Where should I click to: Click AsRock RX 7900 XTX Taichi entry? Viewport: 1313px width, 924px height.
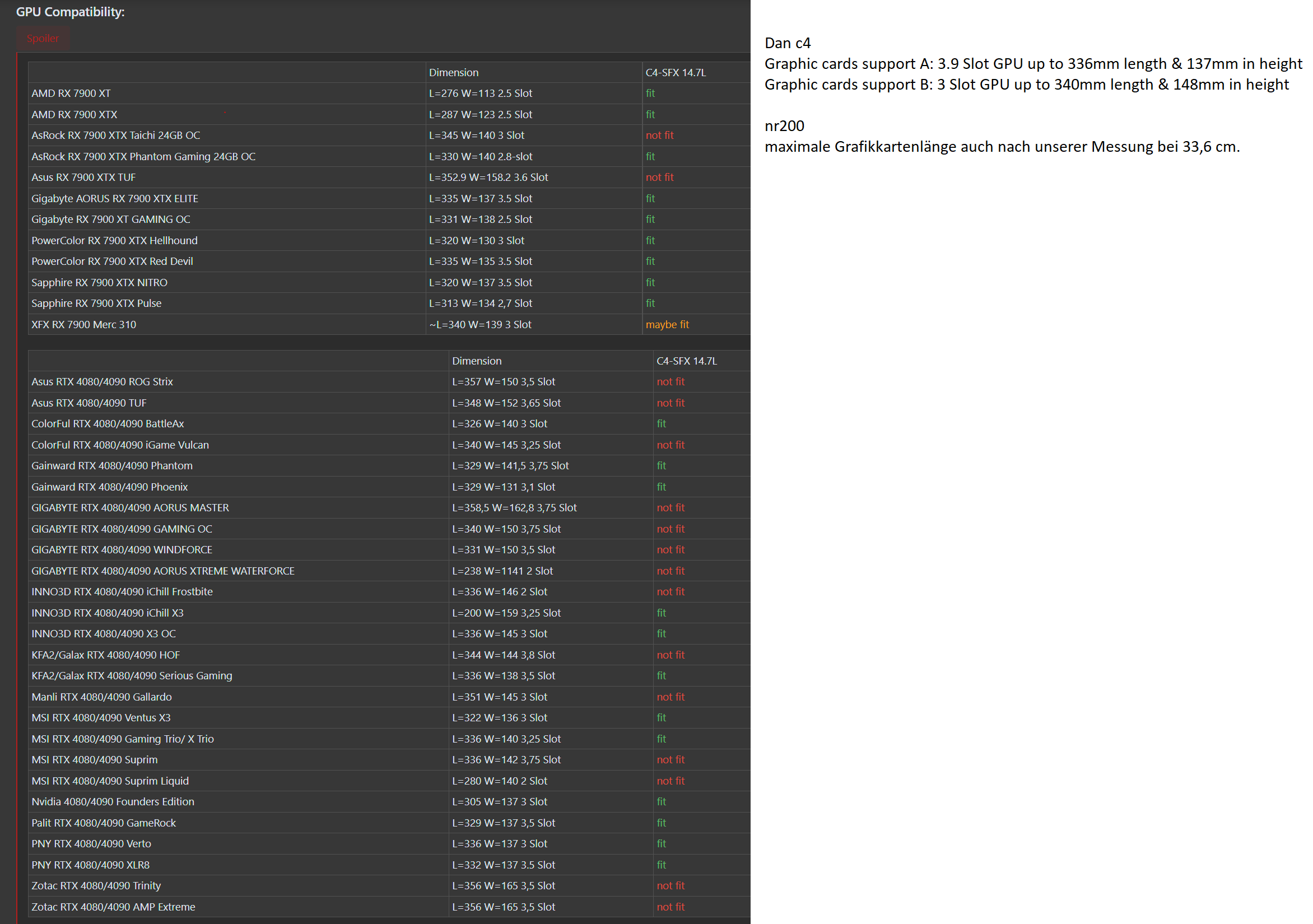115,136
